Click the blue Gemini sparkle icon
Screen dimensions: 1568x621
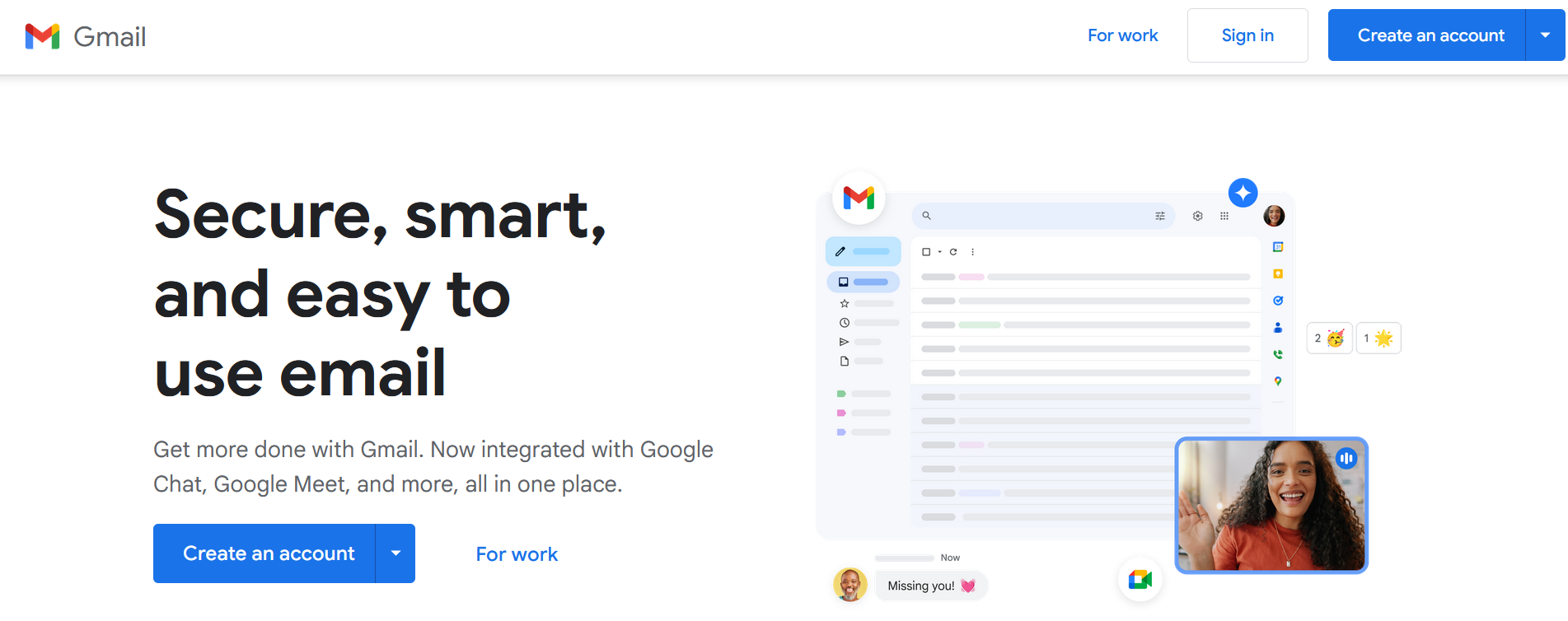tap(1243, 193)
